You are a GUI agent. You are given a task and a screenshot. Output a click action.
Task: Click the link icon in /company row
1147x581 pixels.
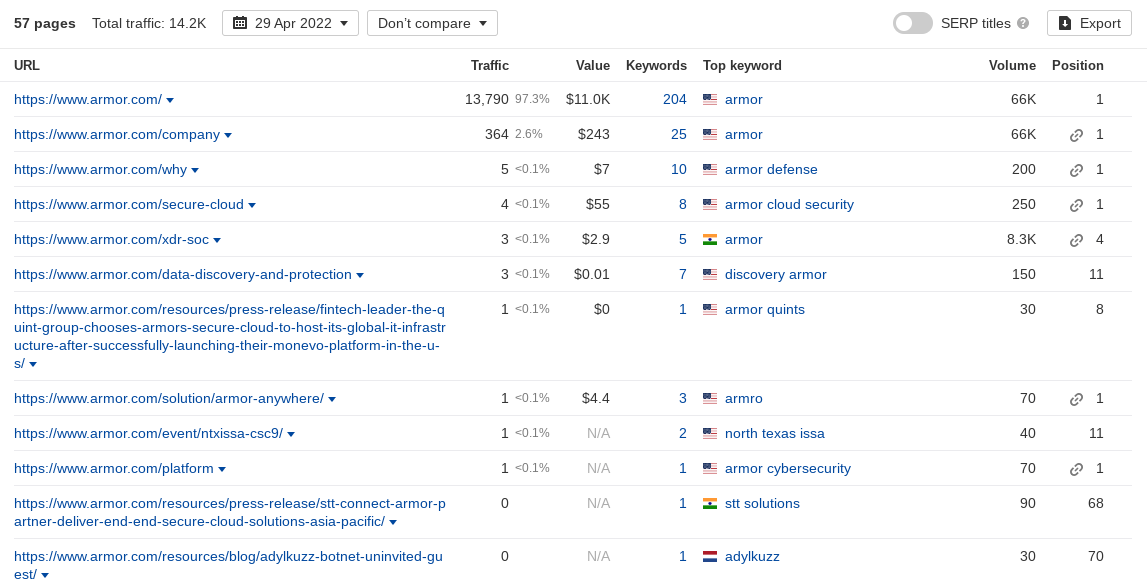(x=1076, y=135)
